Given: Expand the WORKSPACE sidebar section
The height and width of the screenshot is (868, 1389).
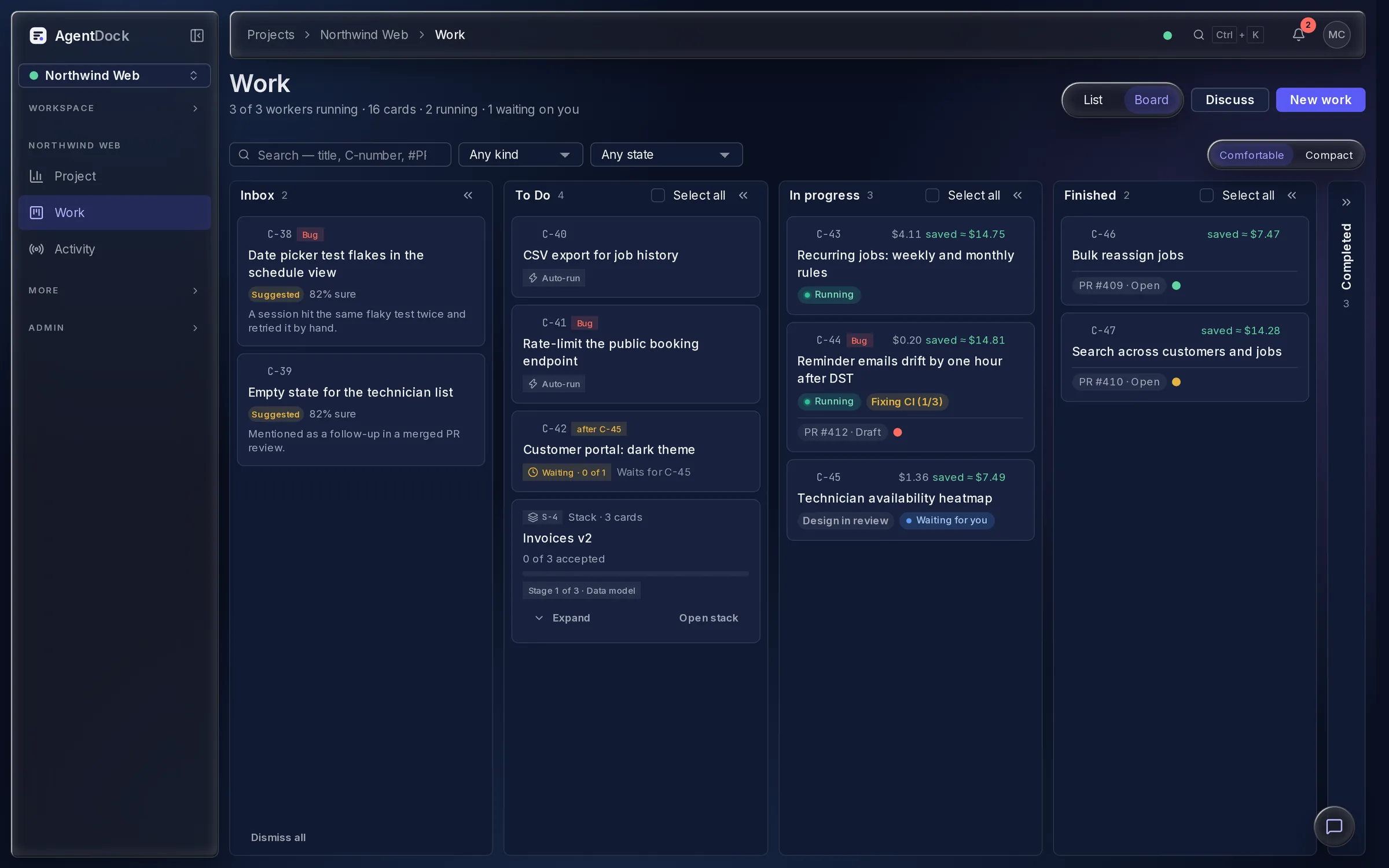Looking at the screenshot, I should 115,108.
